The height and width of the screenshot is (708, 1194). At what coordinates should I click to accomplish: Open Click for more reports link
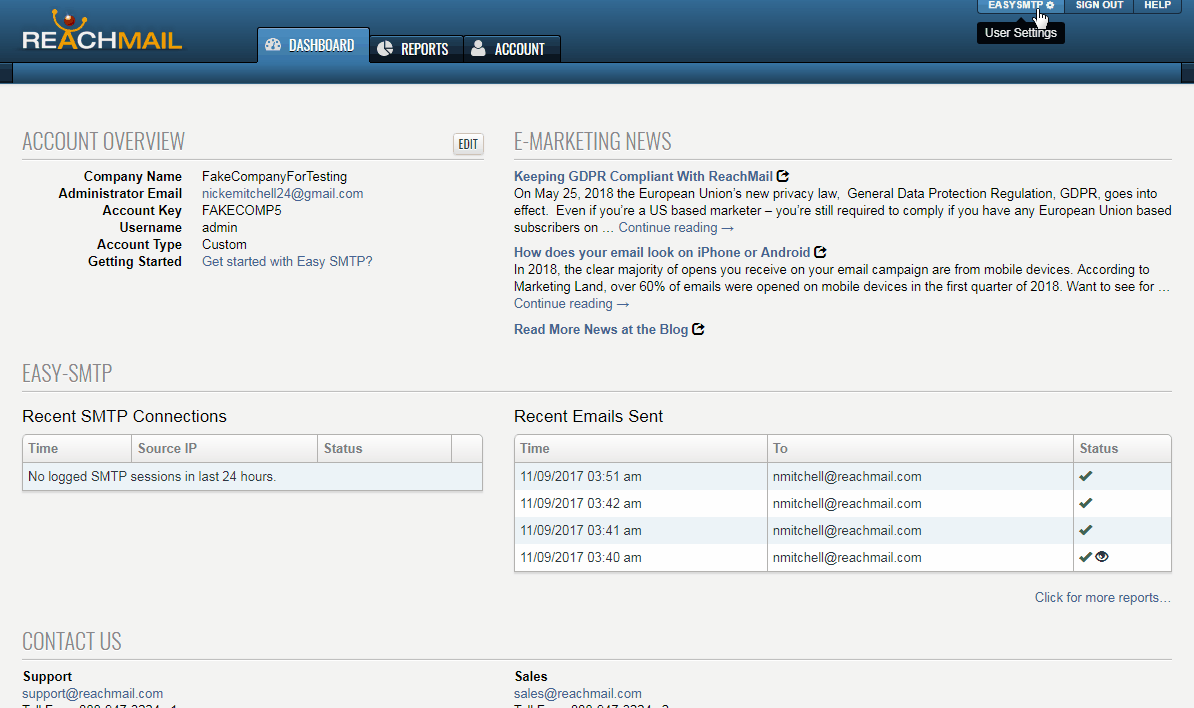coord(1102,597)
